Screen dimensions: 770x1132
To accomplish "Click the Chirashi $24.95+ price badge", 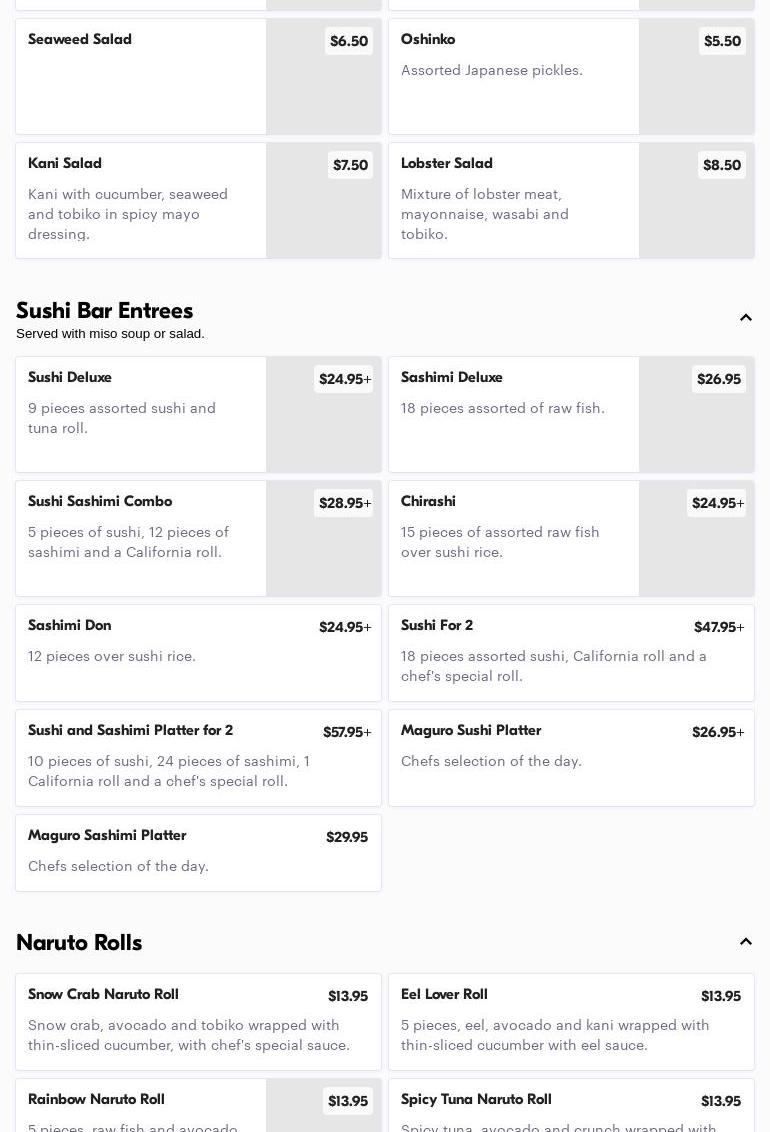I will [717, 503].
